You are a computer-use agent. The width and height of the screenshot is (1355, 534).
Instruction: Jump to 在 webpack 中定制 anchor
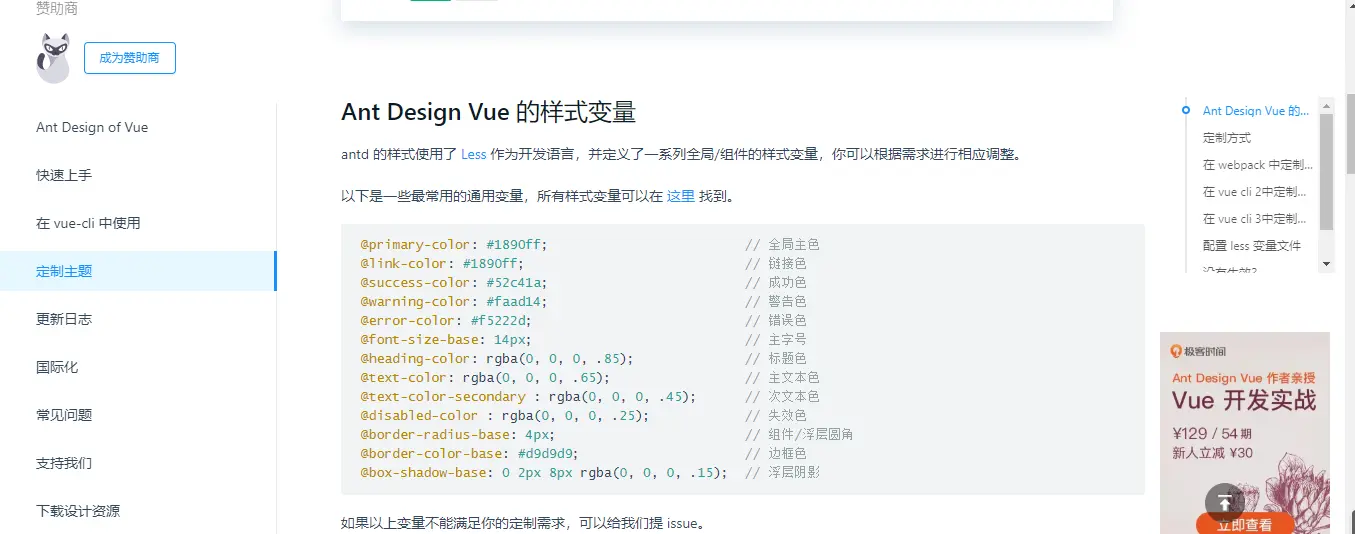[1258, 165]
